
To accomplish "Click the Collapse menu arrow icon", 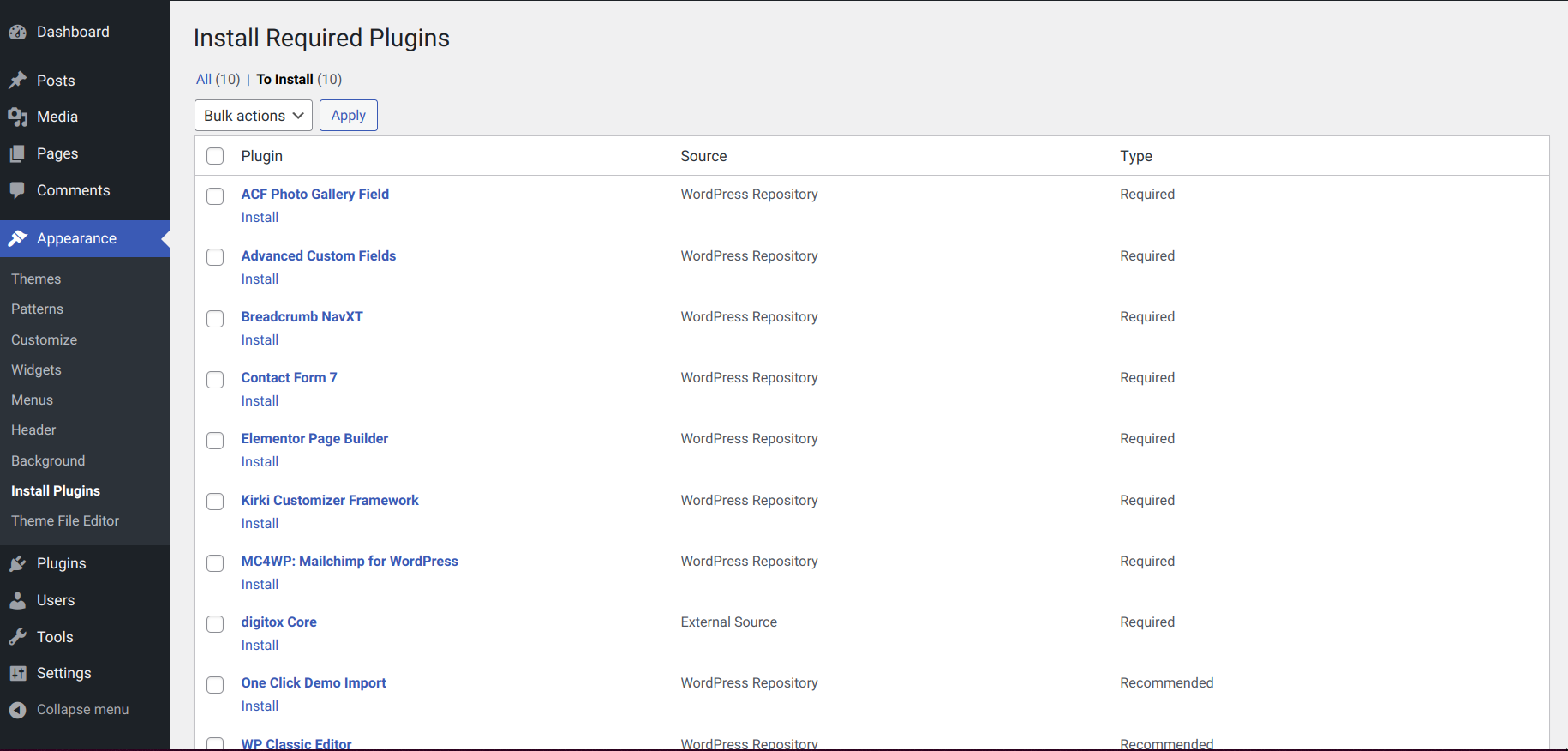I will pos(18,710).
